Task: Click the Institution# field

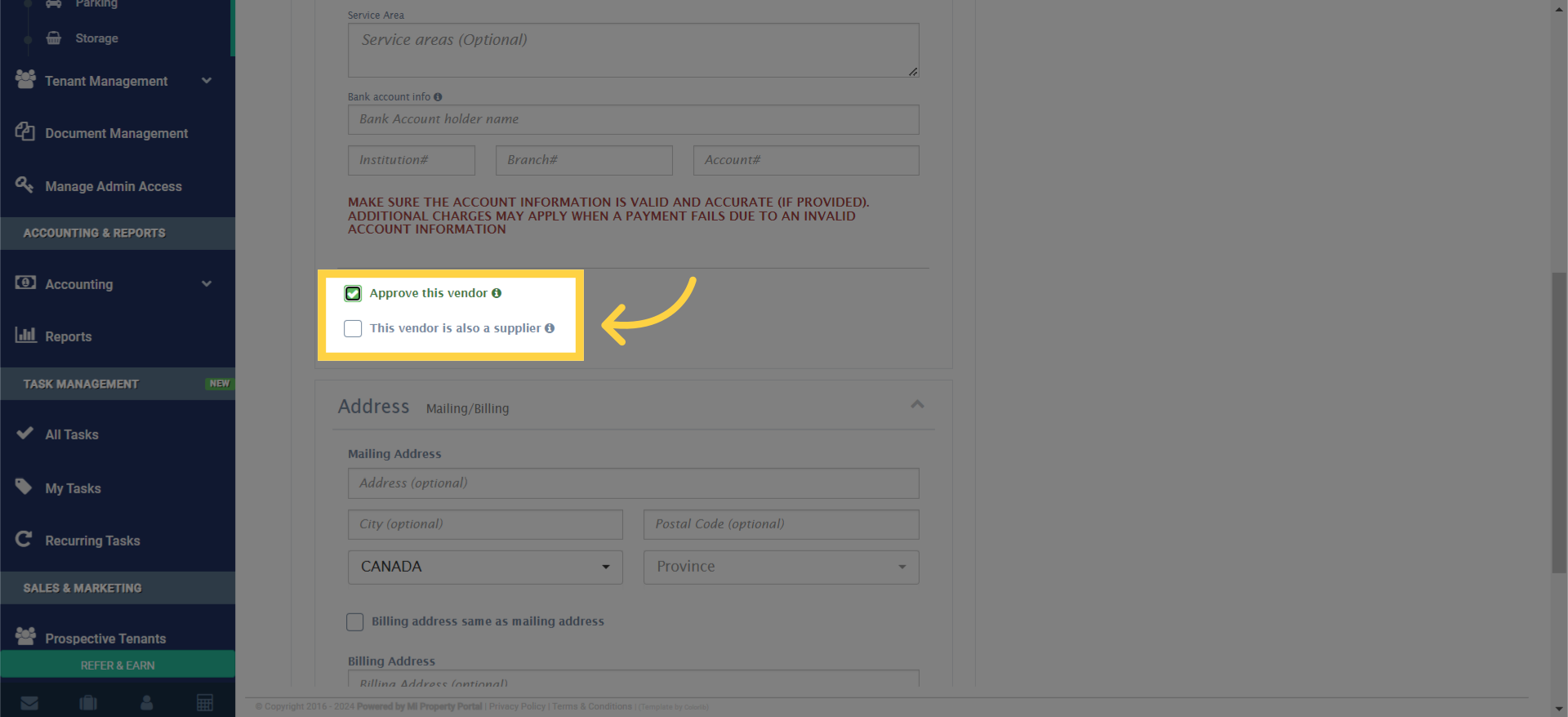Action: [x=411, y=160]
